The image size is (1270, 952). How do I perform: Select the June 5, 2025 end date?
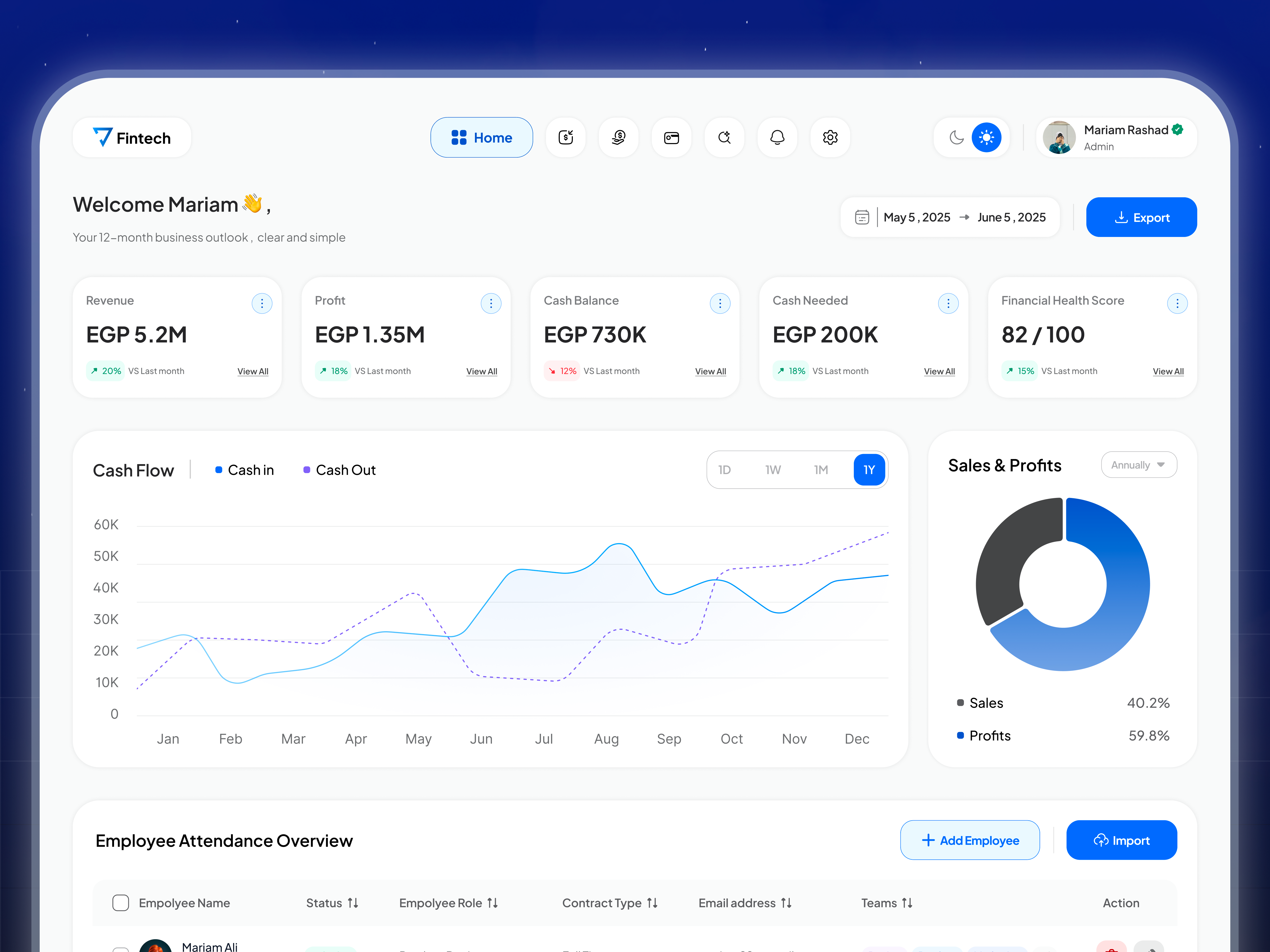pos(1012,217)
